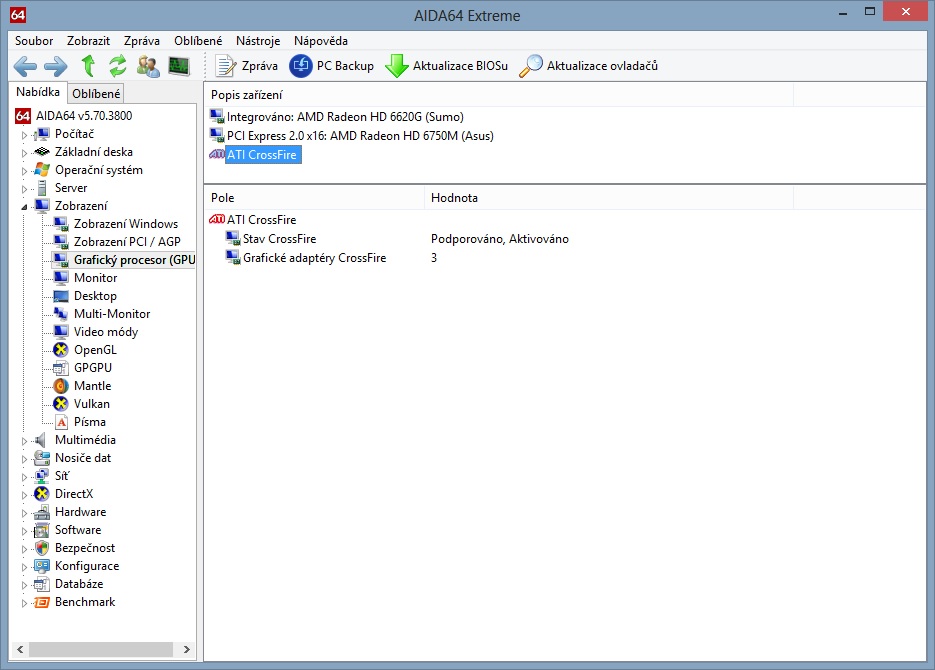Viewport: 935px width, 670px height.
Task: Click the Aktualizace BIOSu button
Action: point(446,66)
